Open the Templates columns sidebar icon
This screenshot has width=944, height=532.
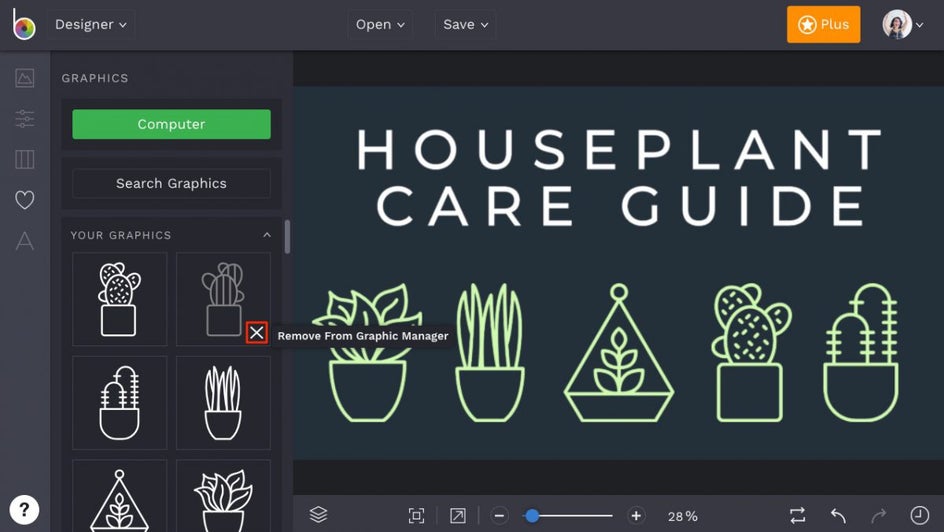point(25,159)
